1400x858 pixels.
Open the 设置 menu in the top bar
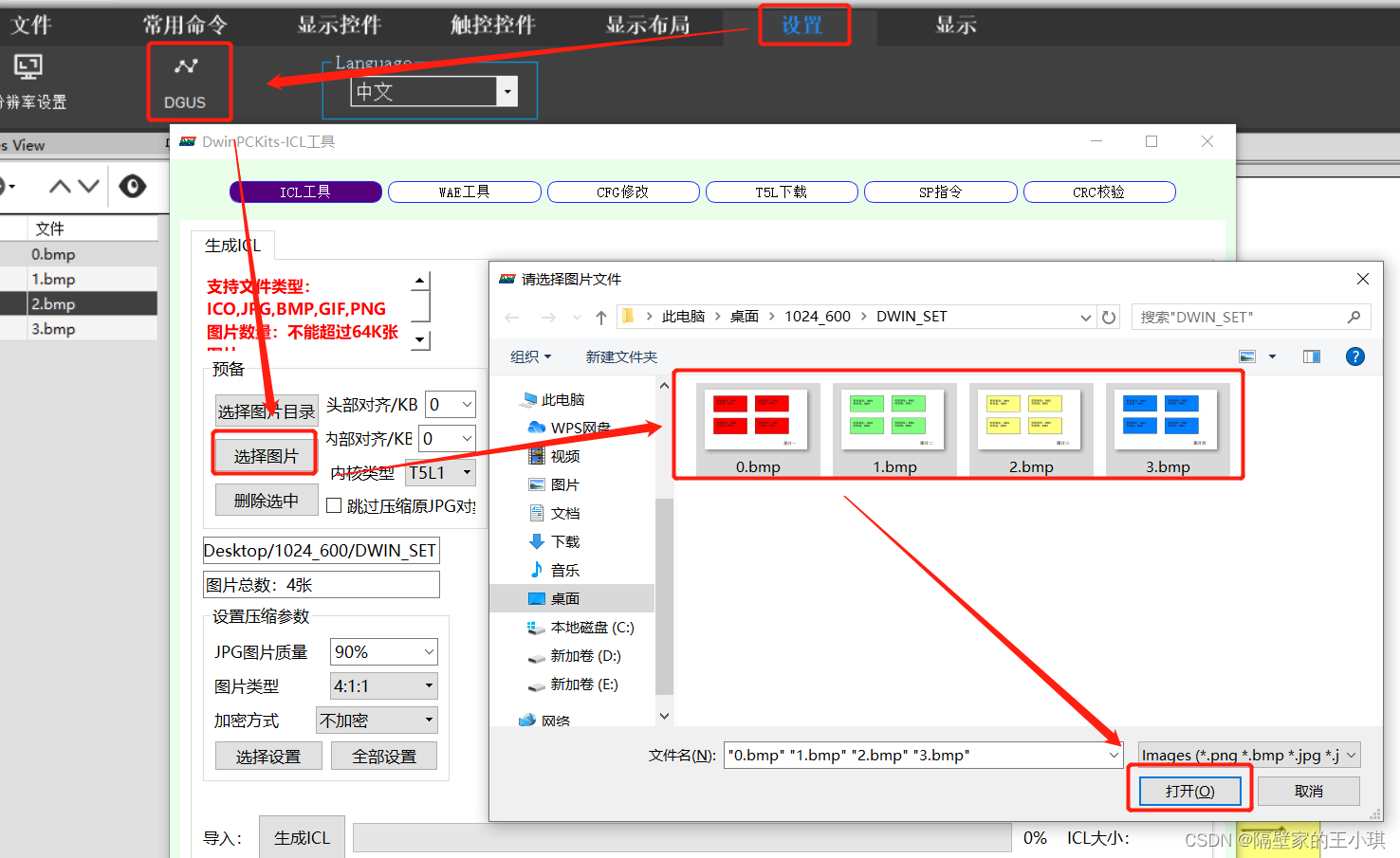pyautogui.click(x=803, y=26)
